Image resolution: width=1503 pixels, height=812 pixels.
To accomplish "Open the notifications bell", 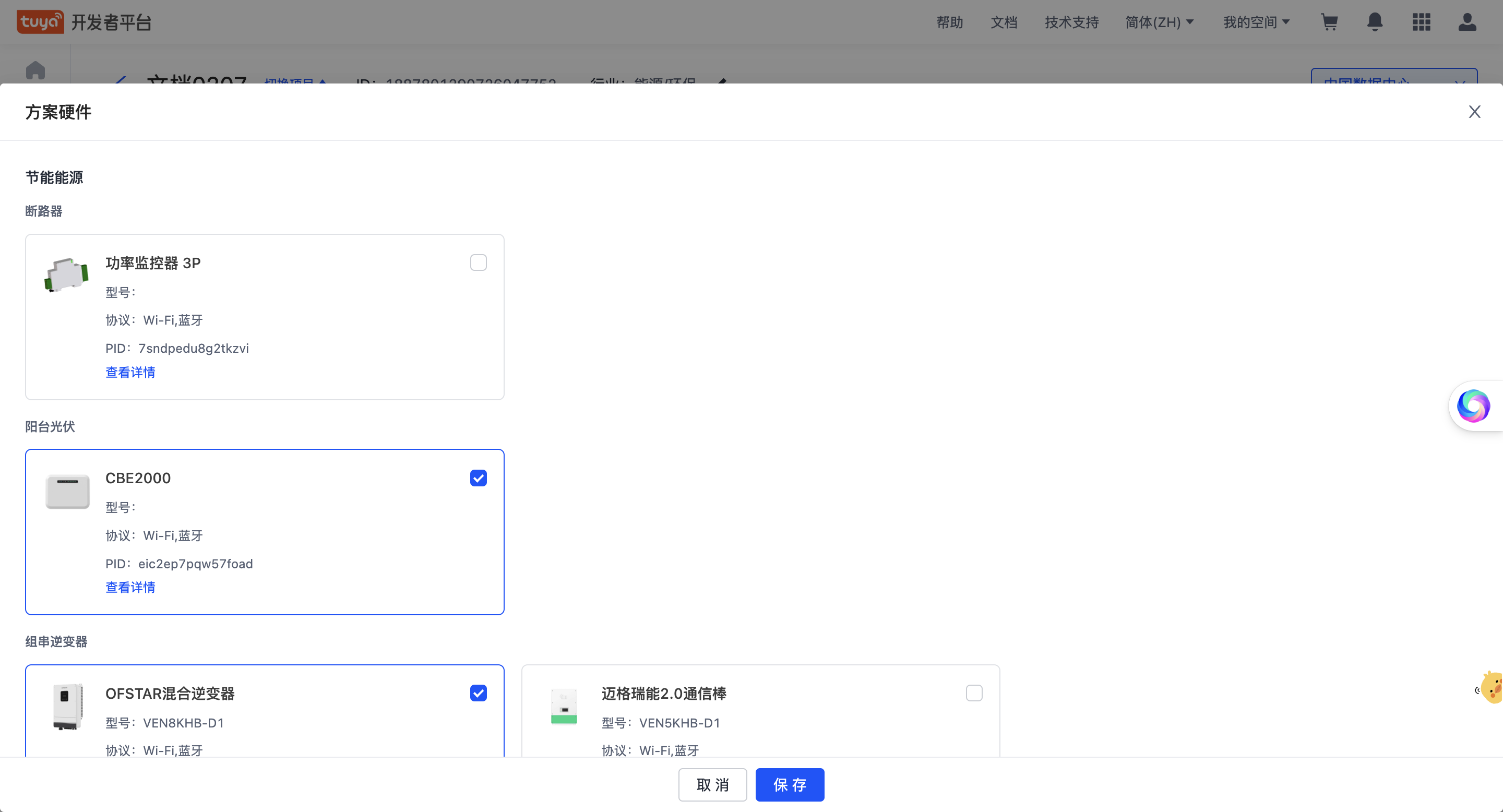I will (x=1375, y=22).
